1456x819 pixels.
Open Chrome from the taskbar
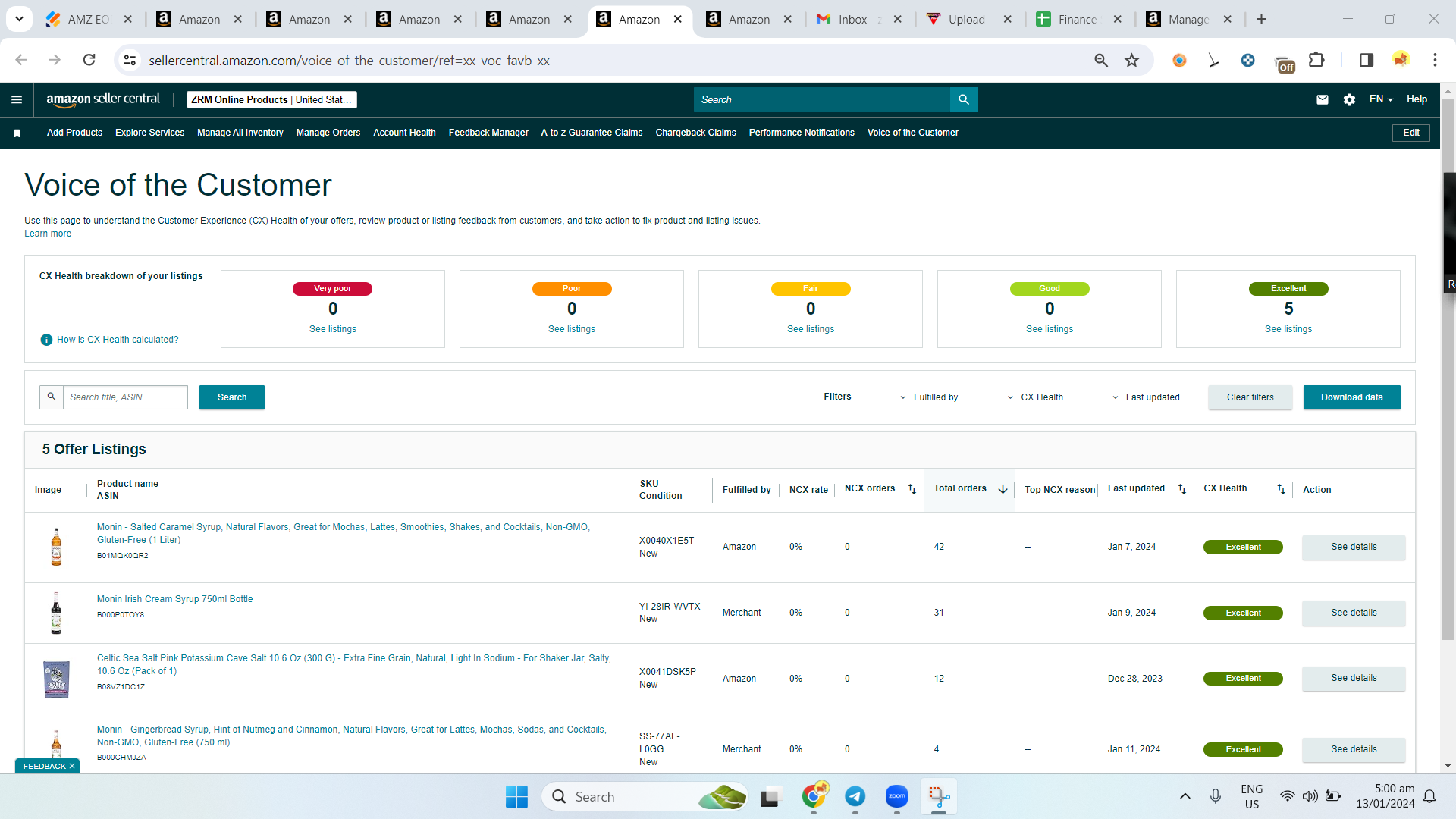(814, 796)
